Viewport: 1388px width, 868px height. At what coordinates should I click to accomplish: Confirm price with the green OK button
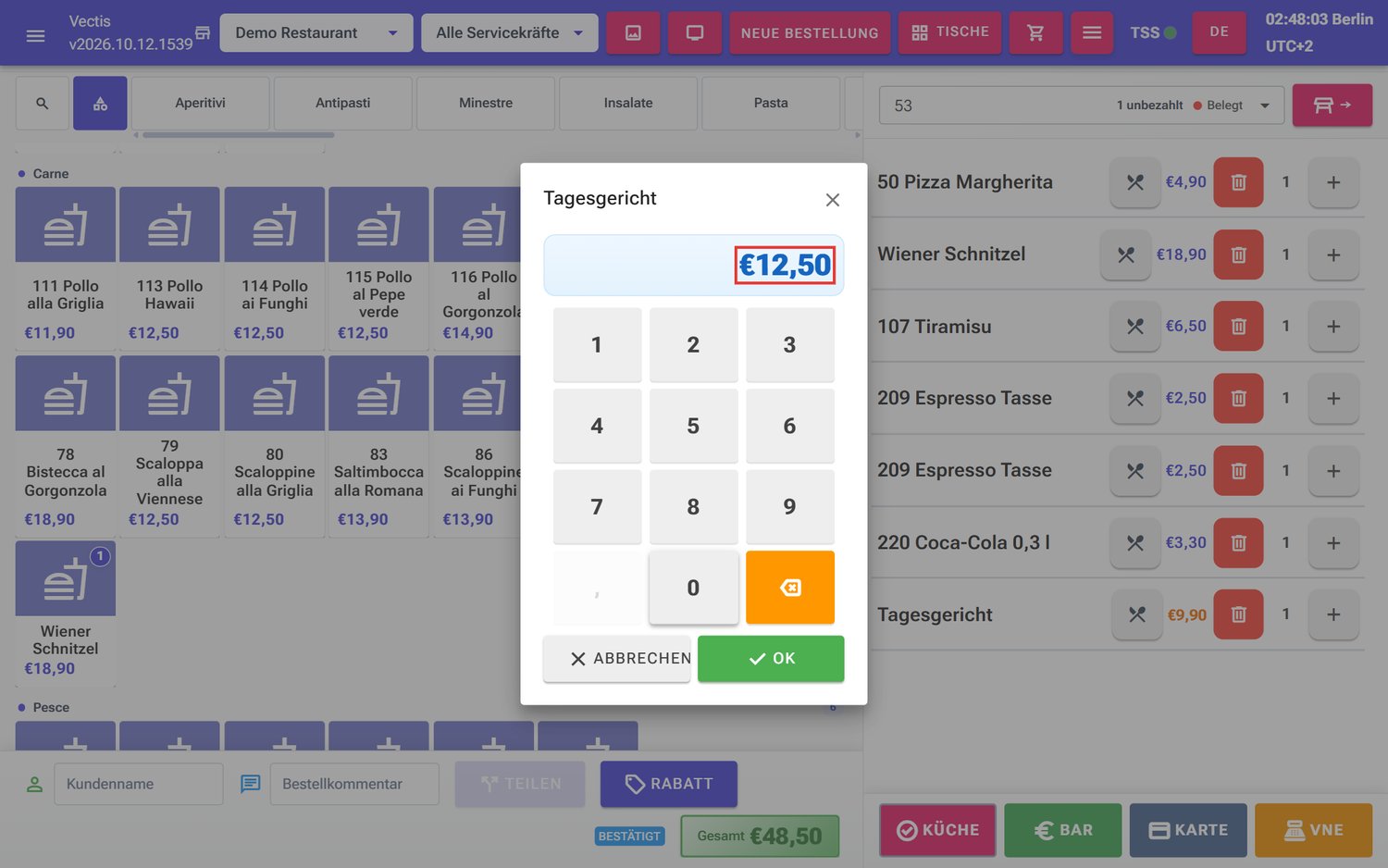click(771, 659)
